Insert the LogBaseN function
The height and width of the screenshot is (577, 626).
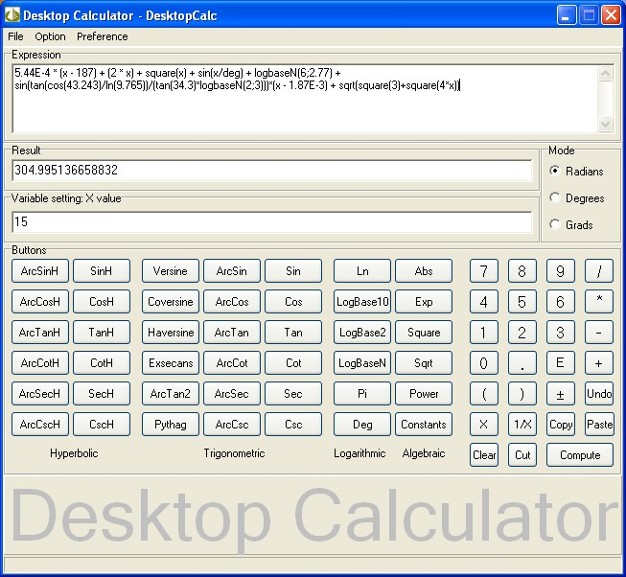(x=362, y=363)
